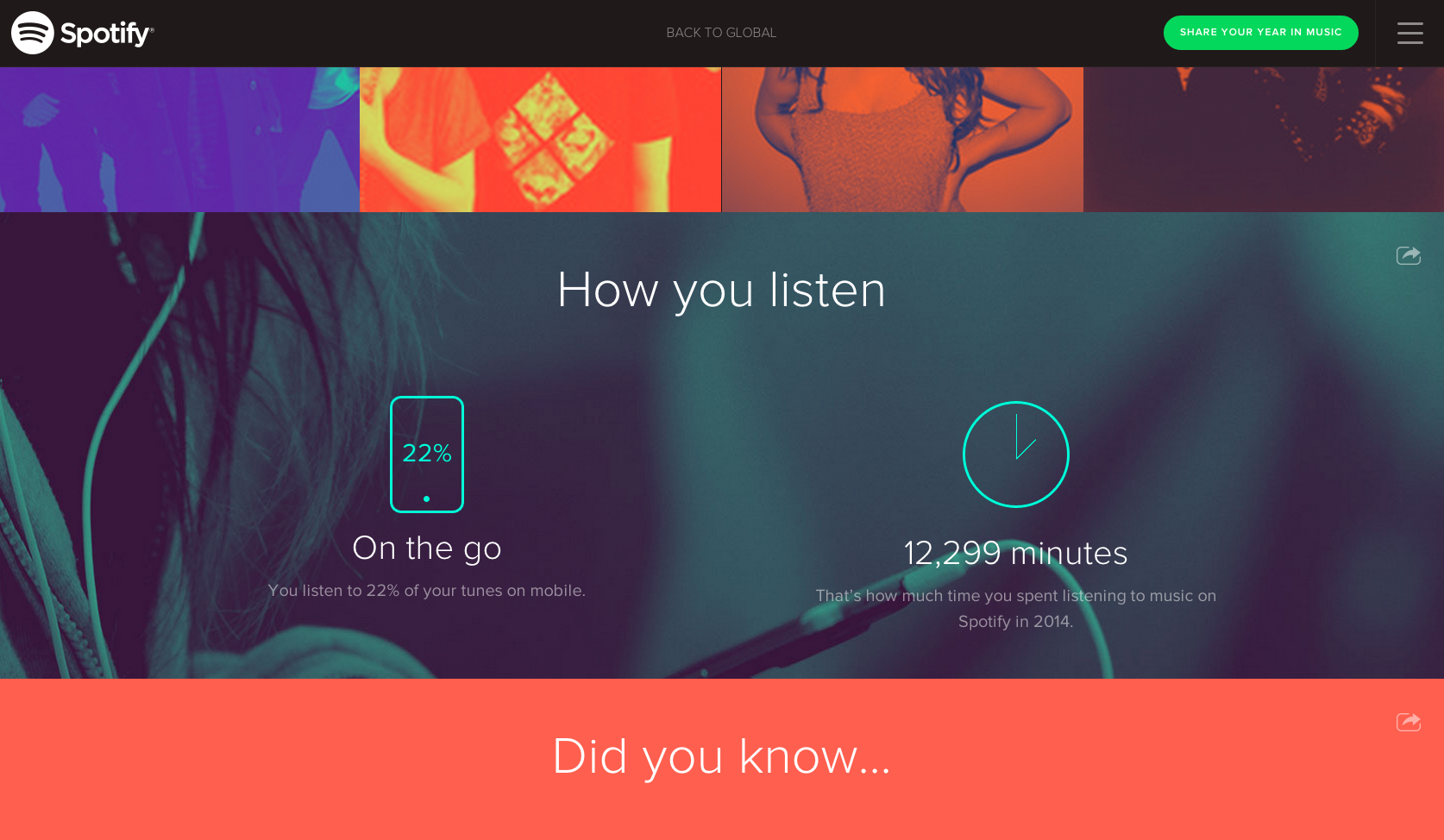Viewport: 1444px width, 840px height.
Task: Click the On the go title
Action: 427,549
